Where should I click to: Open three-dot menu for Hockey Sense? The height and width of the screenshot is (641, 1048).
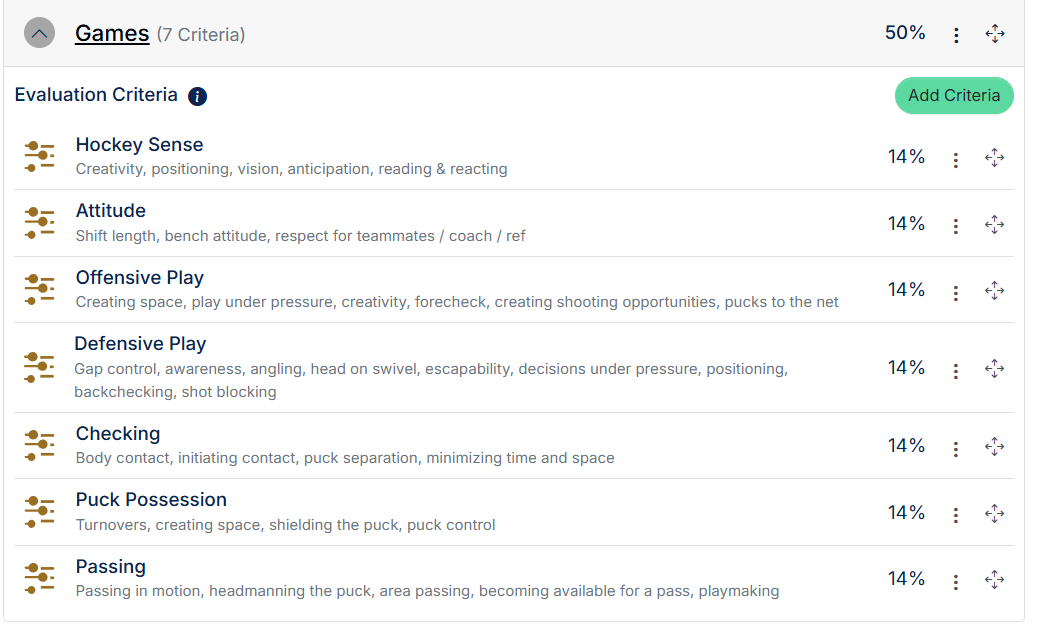pyautogui.click(x=956, y=160)
